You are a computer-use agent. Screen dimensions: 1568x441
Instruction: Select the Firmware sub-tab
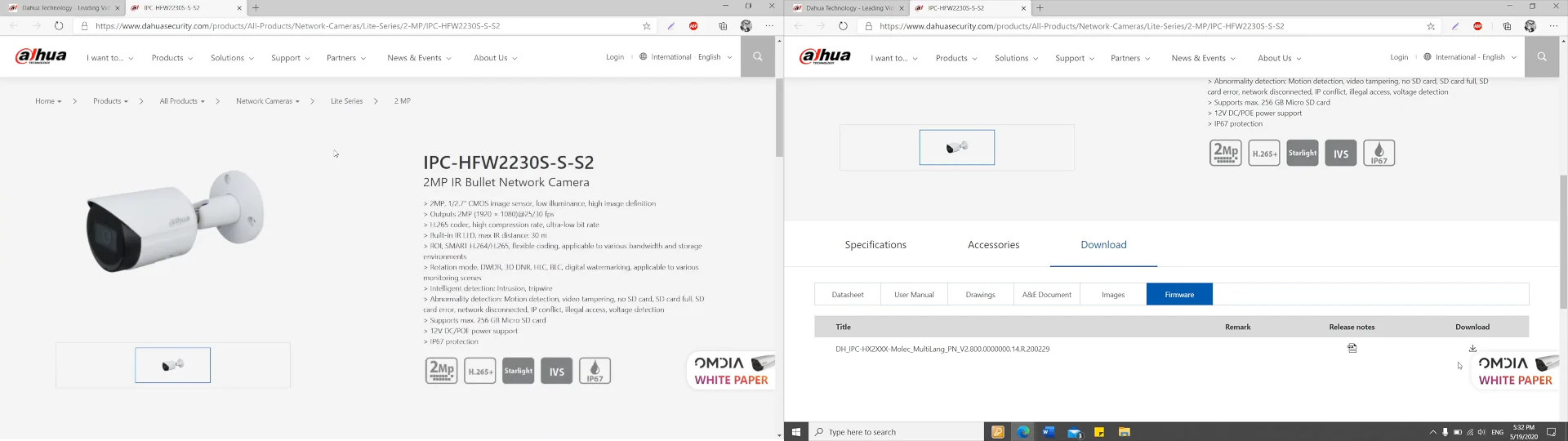1179,294
